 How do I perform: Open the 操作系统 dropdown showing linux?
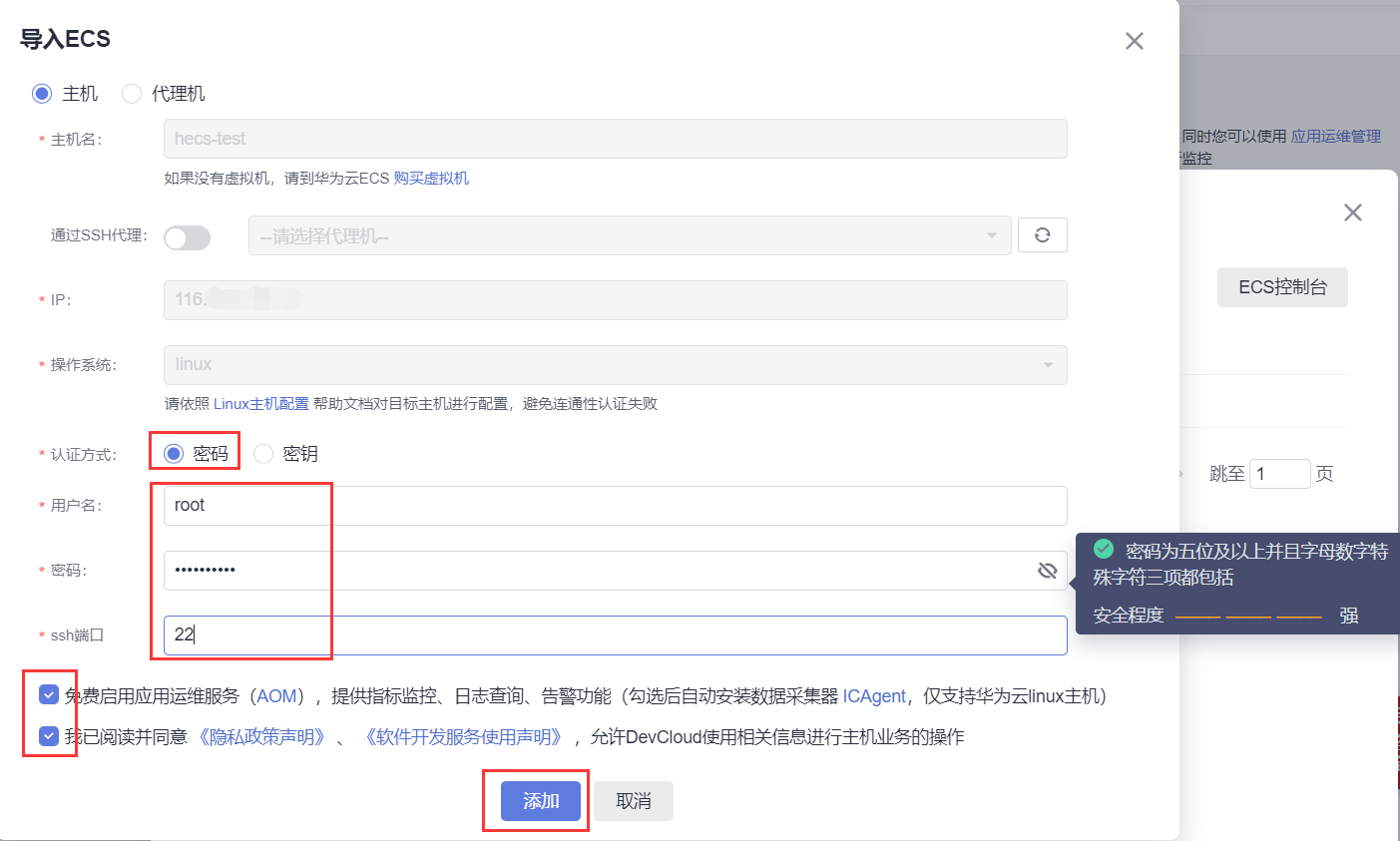pyautogui.click(x=615, y=365)
